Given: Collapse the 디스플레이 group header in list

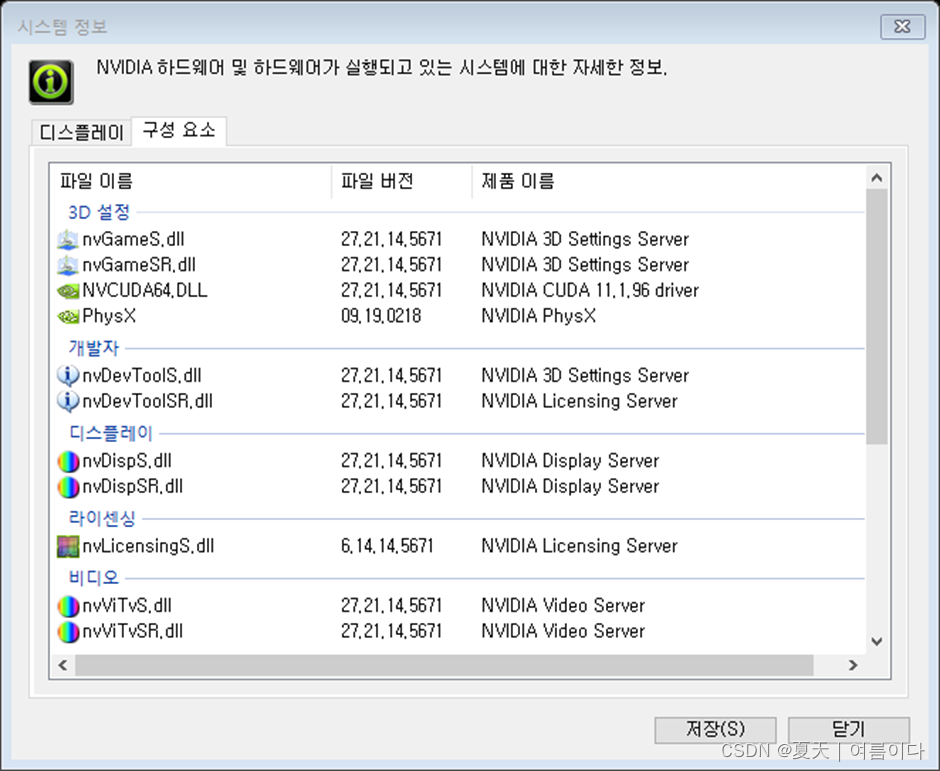Looking at the screenshot, I should click(111, 433).
